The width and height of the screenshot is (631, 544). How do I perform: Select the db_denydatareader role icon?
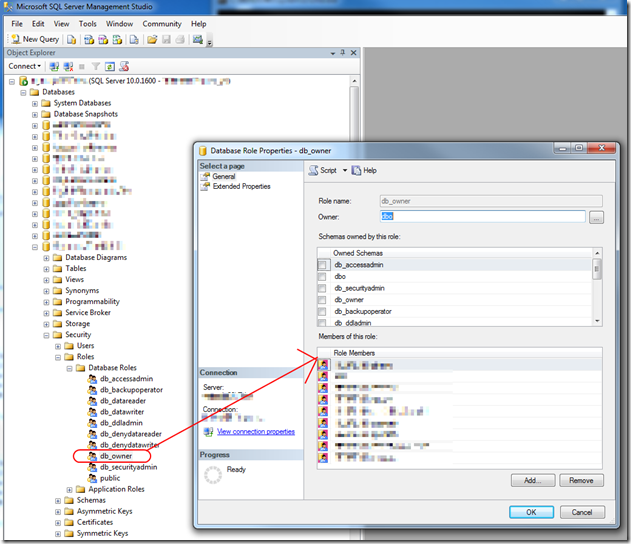(x=92, y=434)
